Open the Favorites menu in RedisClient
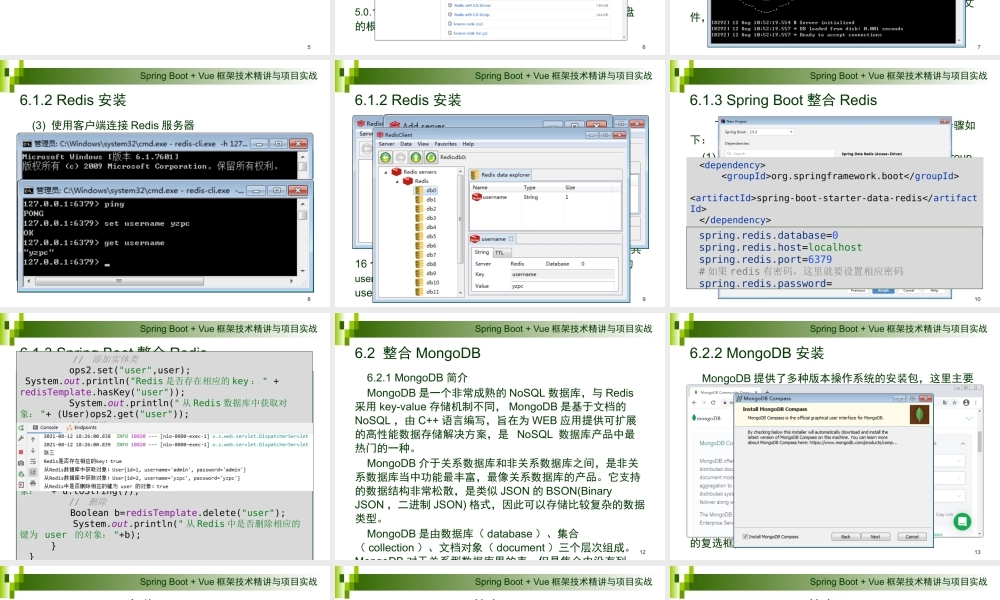This screenshot has height=600, width=1000. click(446, 144)
